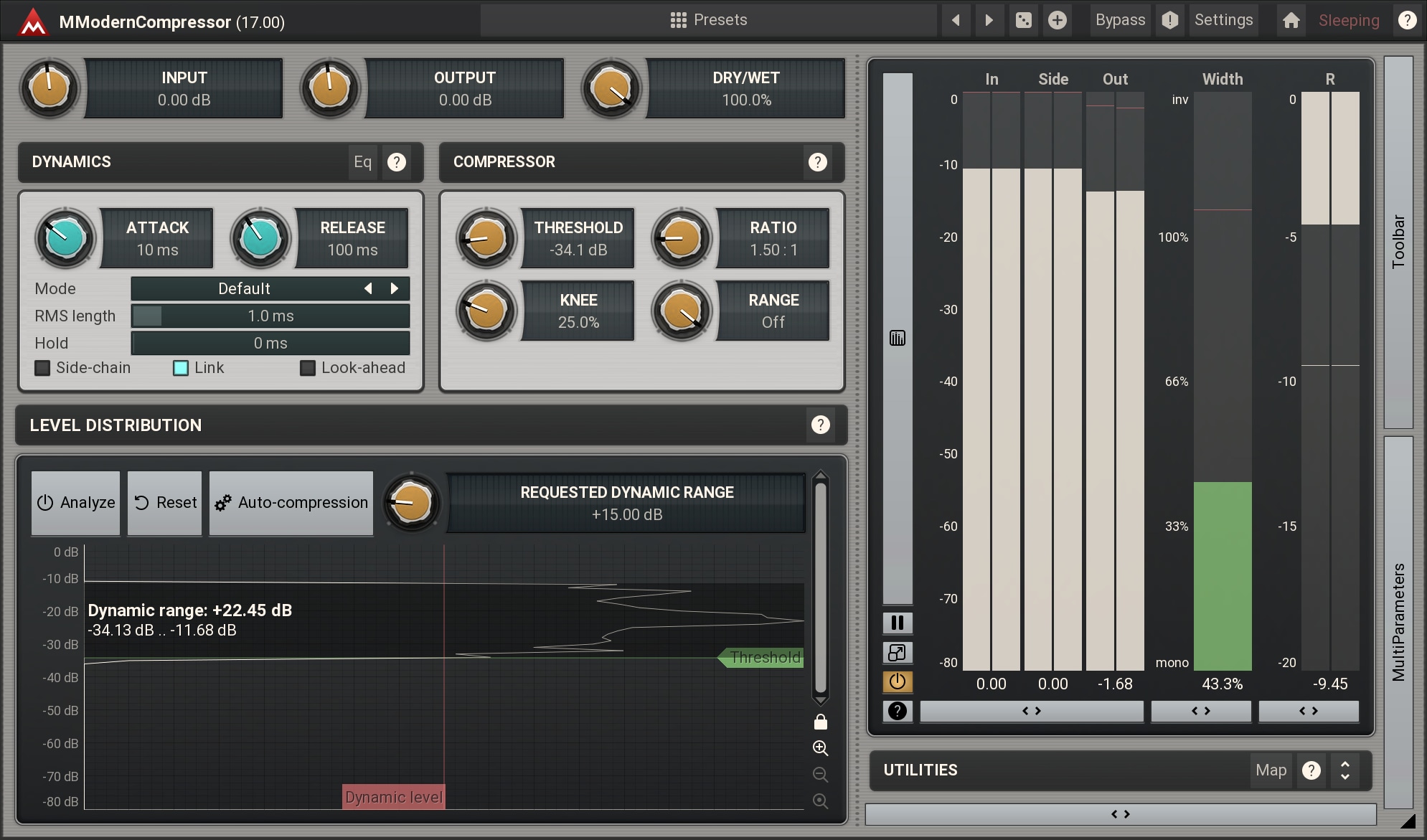Enable the Look-ahead checkbox
The image size is (1427, 840).
(x=308, y=368)
